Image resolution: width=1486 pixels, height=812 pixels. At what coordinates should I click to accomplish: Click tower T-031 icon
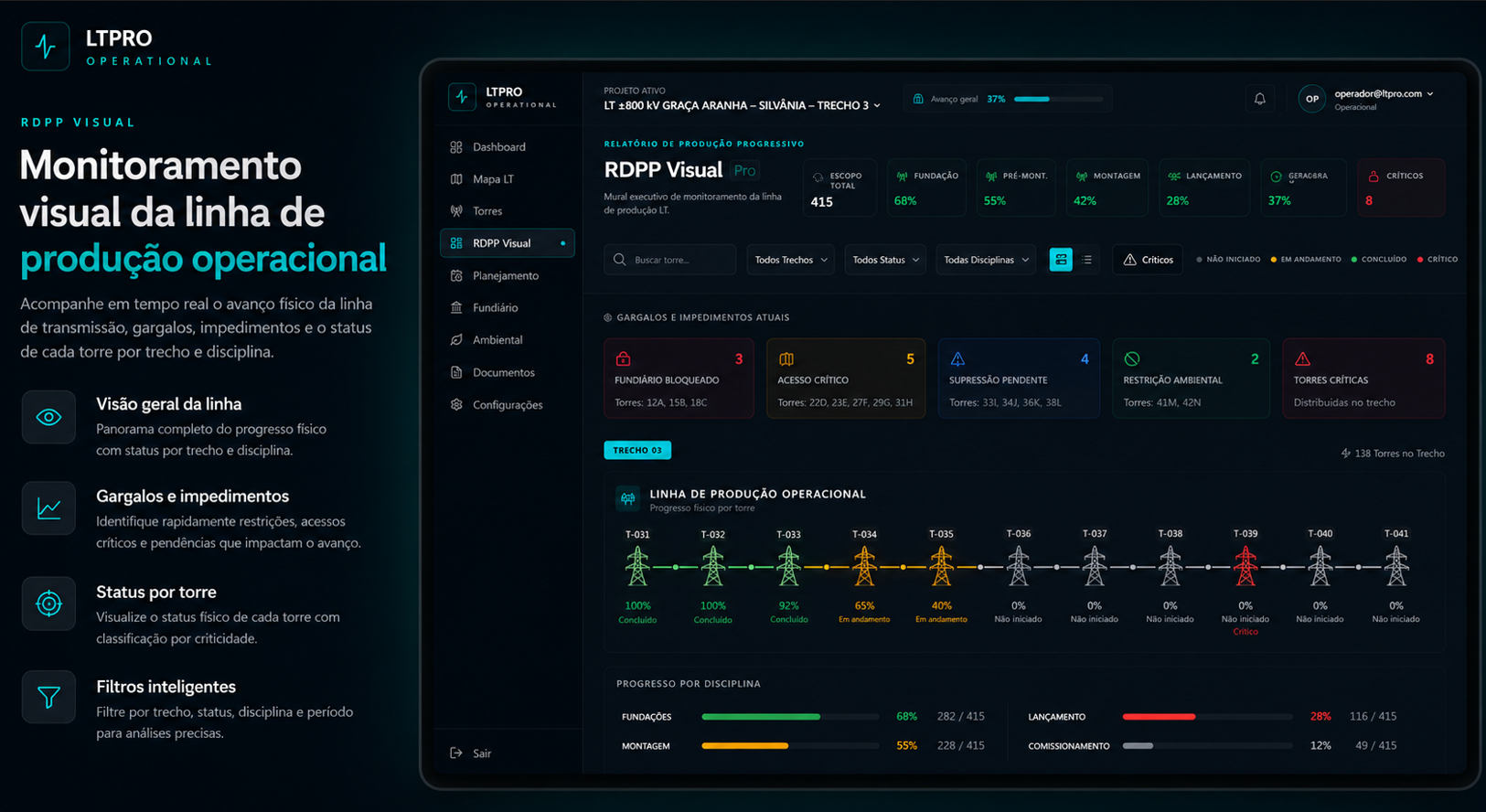pos(637,566)
